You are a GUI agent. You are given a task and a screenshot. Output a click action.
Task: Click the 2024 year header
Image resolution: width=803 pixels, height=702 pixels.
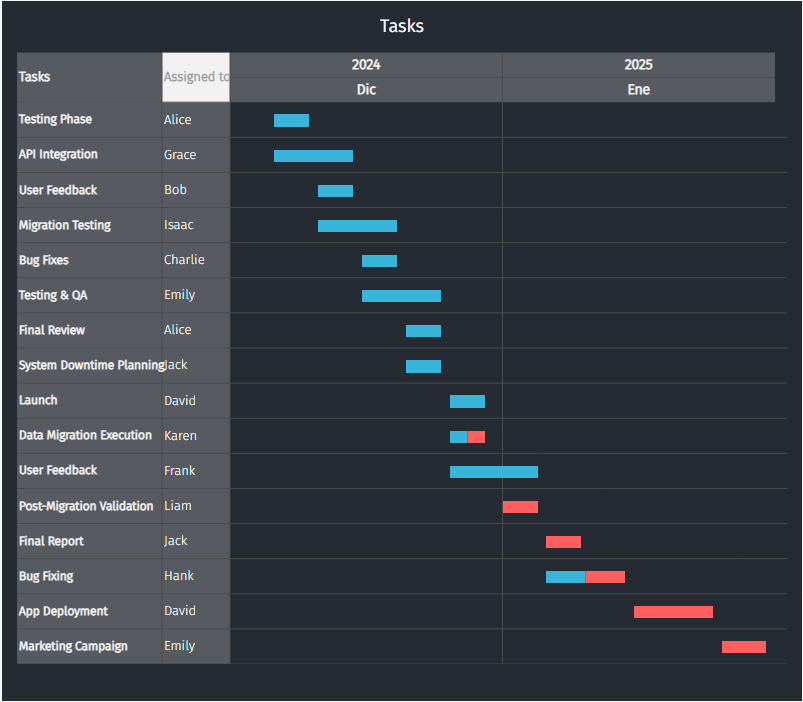(366, 65)
